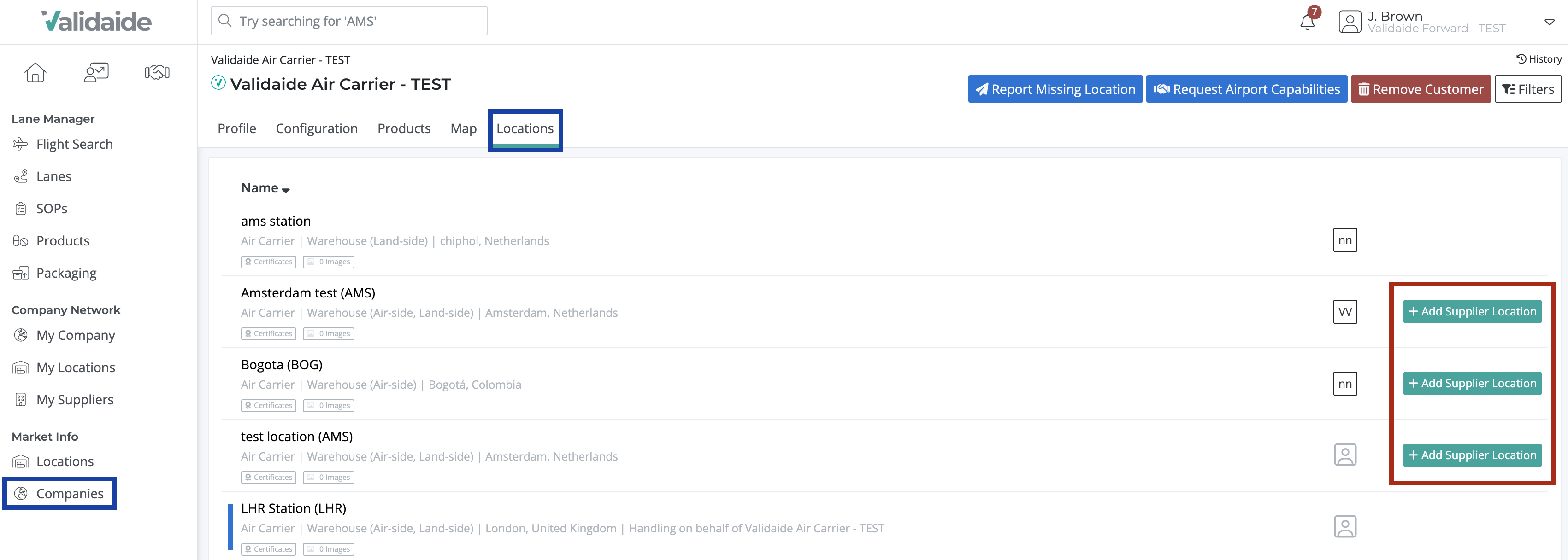Open 'test location (AMS)' location name
The image size is (1568, 560).
pyautogui.click(x=297, y=436)
